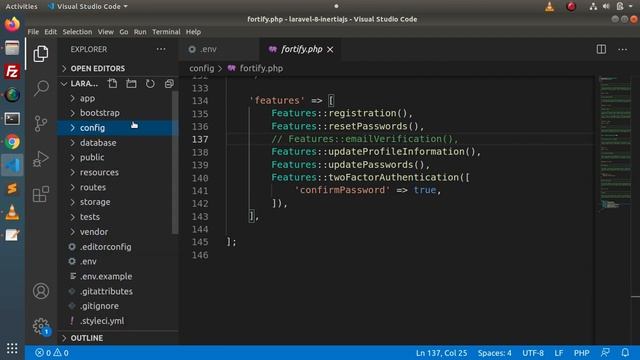Screen dimensions: 640x360
Task: Open the Explorer more actions ellipsis
Action: pos(161,49)
